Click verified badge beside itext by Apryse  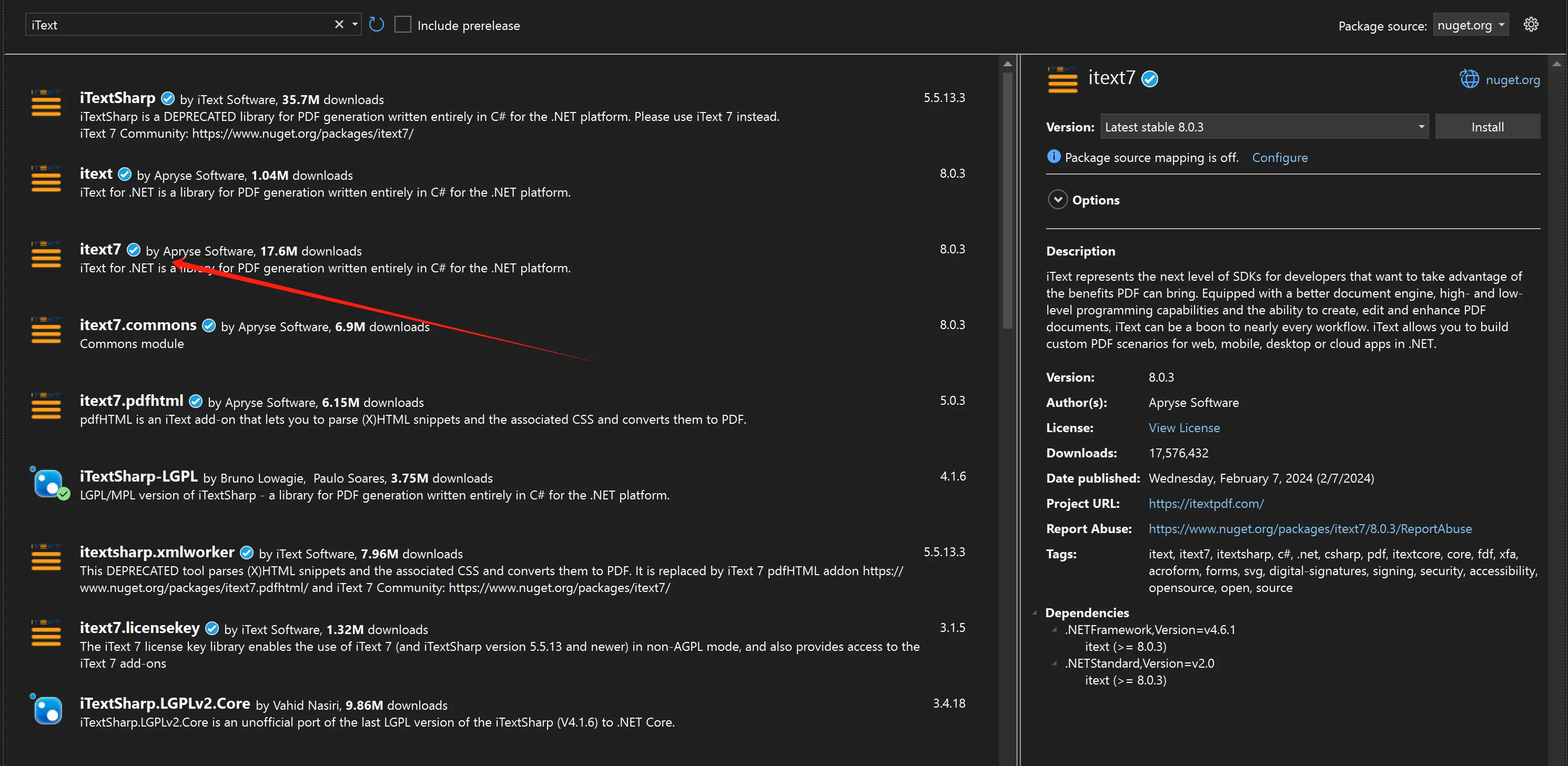pos(125,174)
